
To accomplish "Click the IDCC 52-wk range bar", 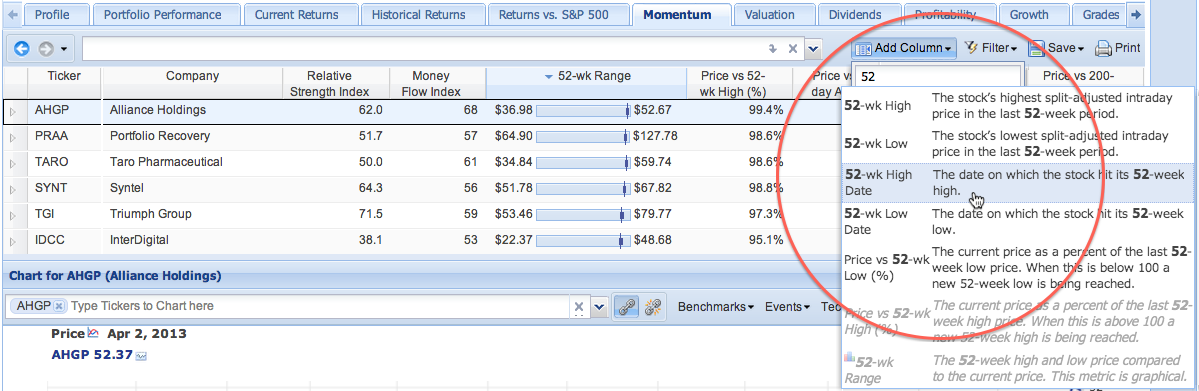I will 583,240.
